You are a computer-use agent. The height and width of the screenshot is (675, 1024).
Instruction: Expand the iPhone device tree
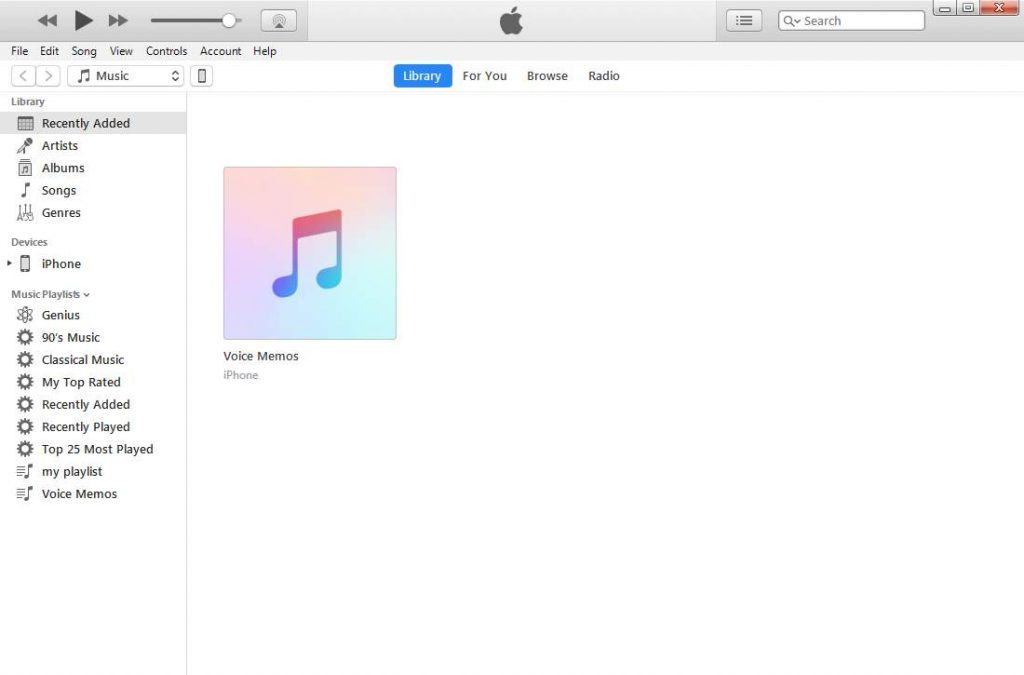click(x=10, y=264)
